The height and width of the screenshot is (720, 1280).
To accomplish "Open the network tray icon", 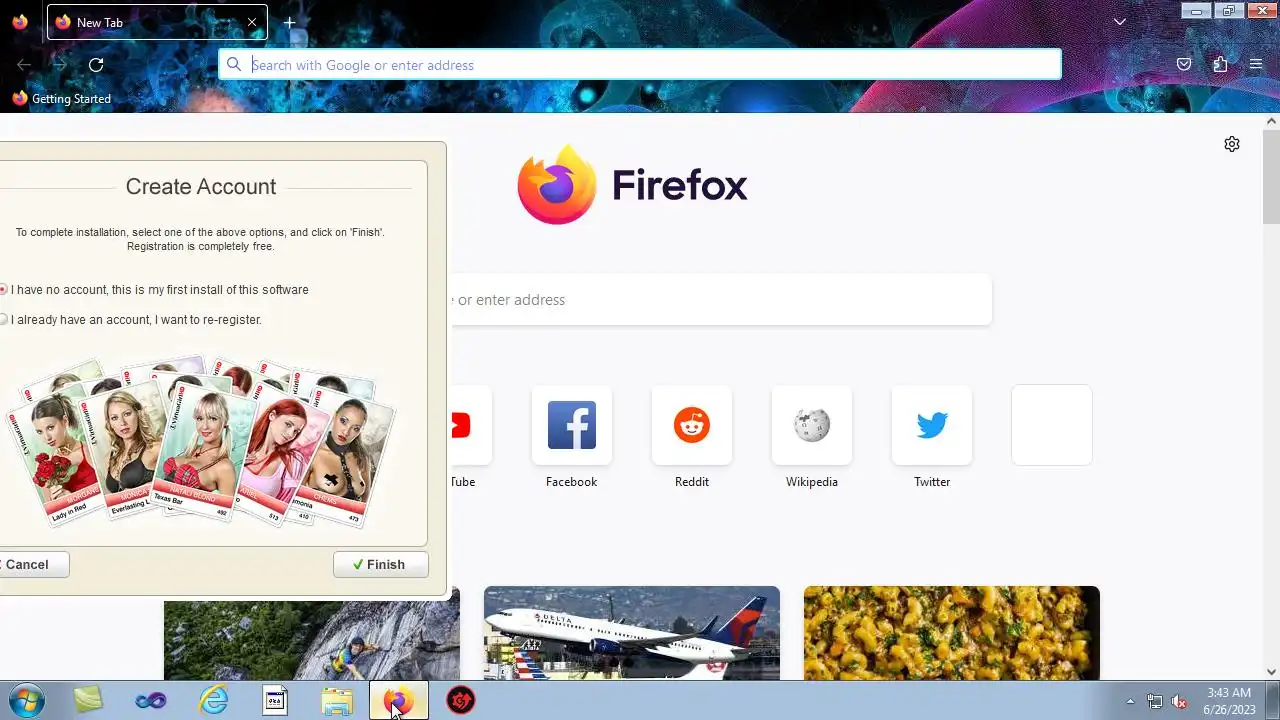I will (x=1155, y=701).
